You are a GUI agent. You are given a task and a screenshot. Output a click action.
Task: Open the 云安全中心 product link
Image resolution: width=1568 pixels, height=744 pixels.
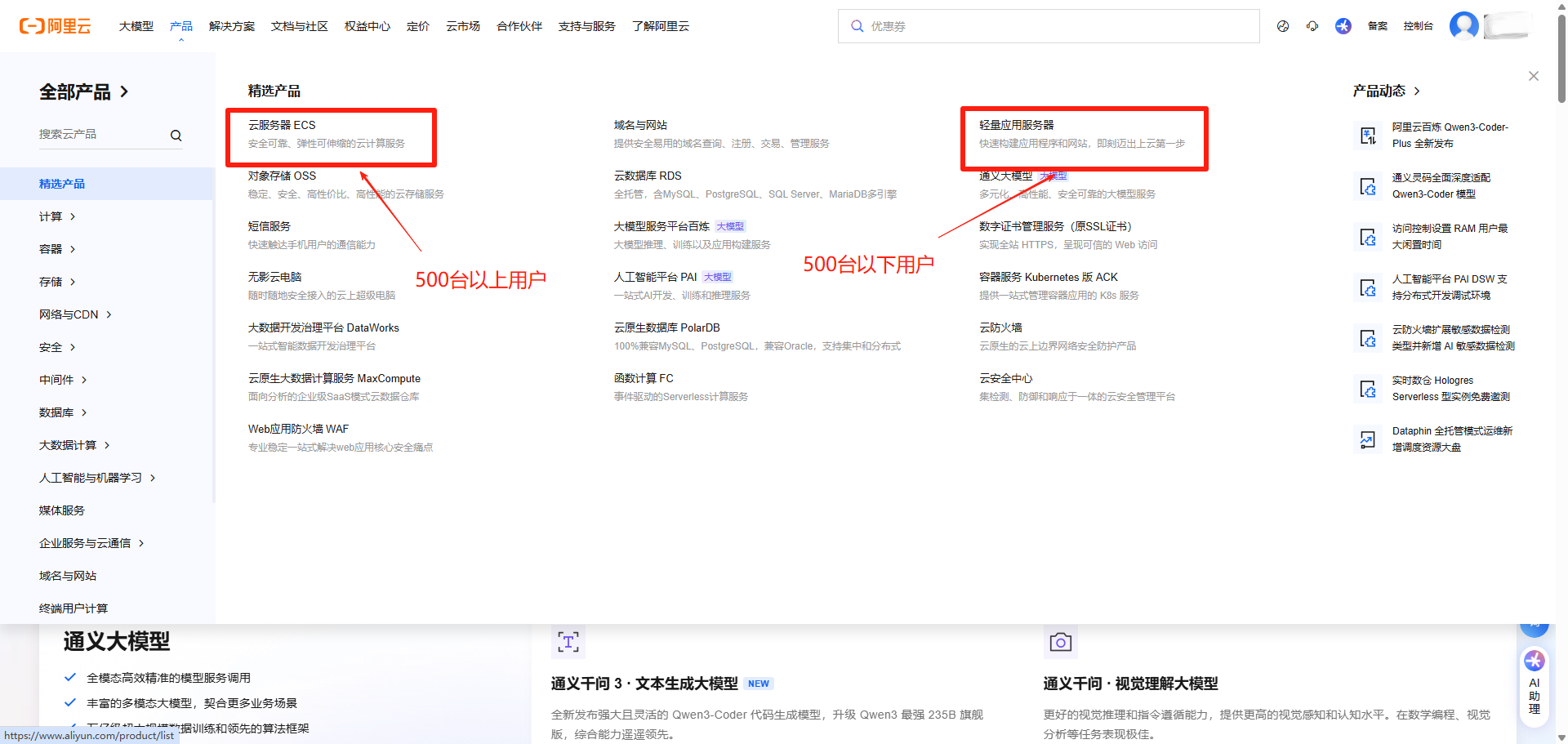click(x=1006, y=378)
